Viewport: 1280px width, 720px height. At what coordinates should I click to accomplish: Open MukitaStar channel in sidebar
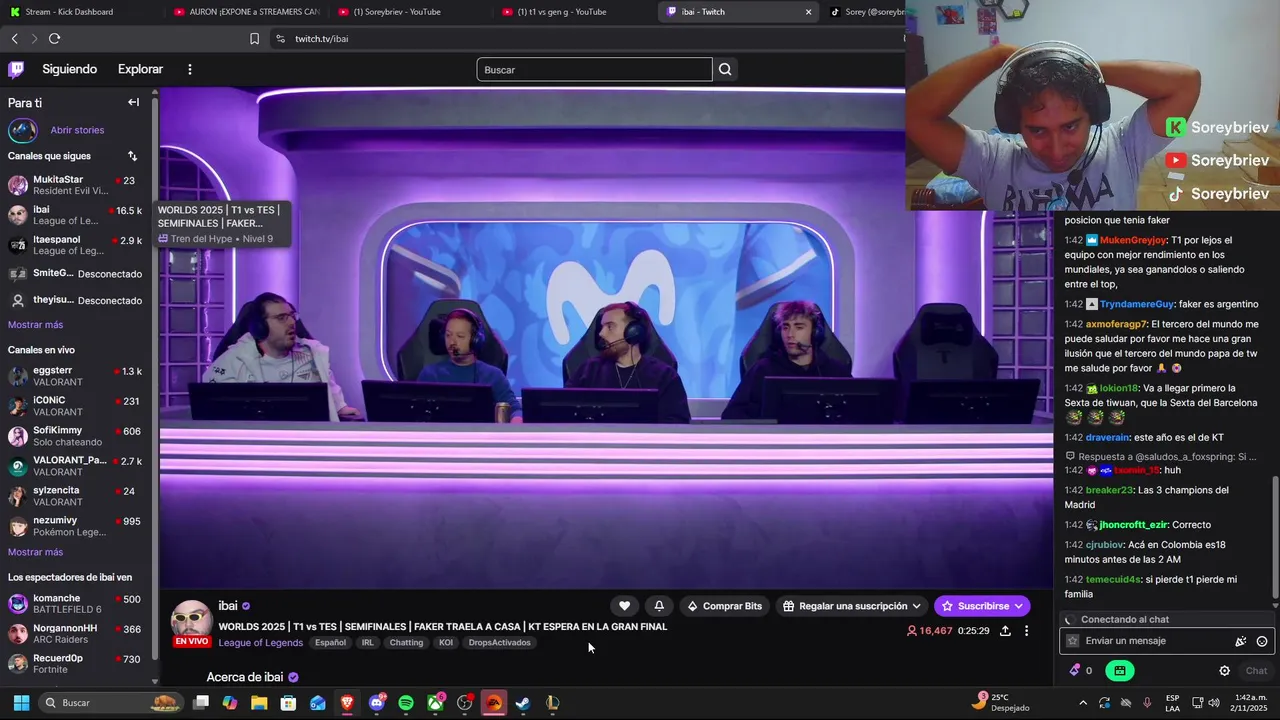click(x=76, y=185)
